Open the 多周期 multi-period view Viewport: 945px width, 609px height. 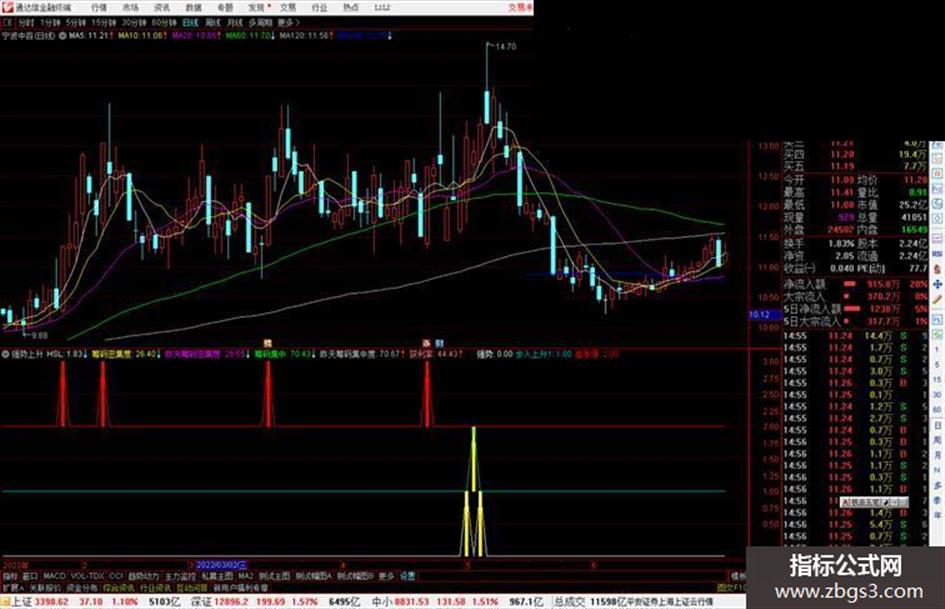[260, 22]
